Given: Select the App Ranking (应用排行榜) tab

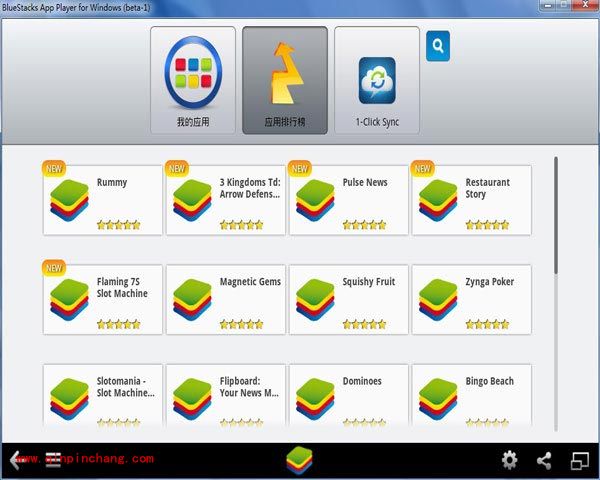Looking at the screenshot, I should 285,80.
